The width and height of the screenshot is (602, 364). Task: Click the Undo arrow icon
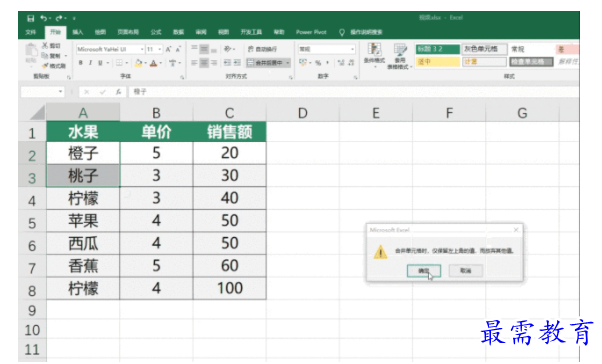click(43, 18)
